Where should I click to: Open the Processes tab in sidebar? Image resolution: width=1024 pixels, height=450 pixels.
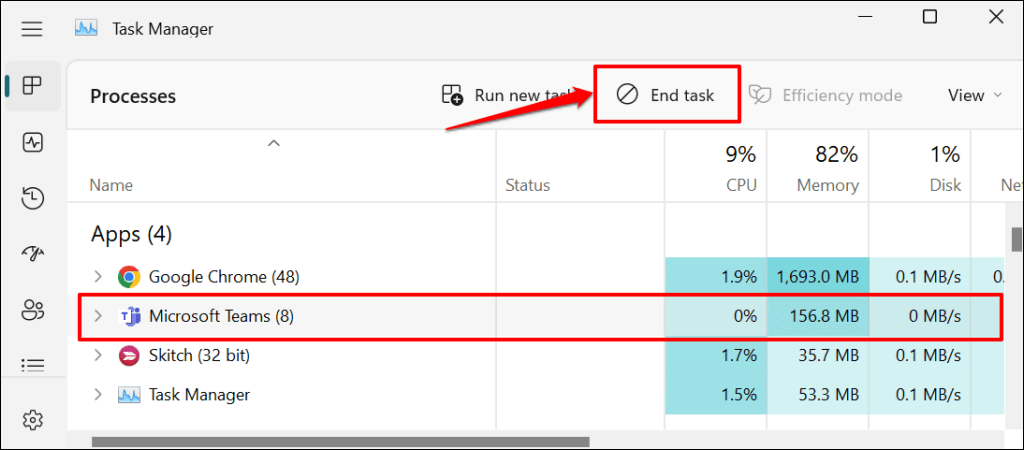(x=32, y=85)
